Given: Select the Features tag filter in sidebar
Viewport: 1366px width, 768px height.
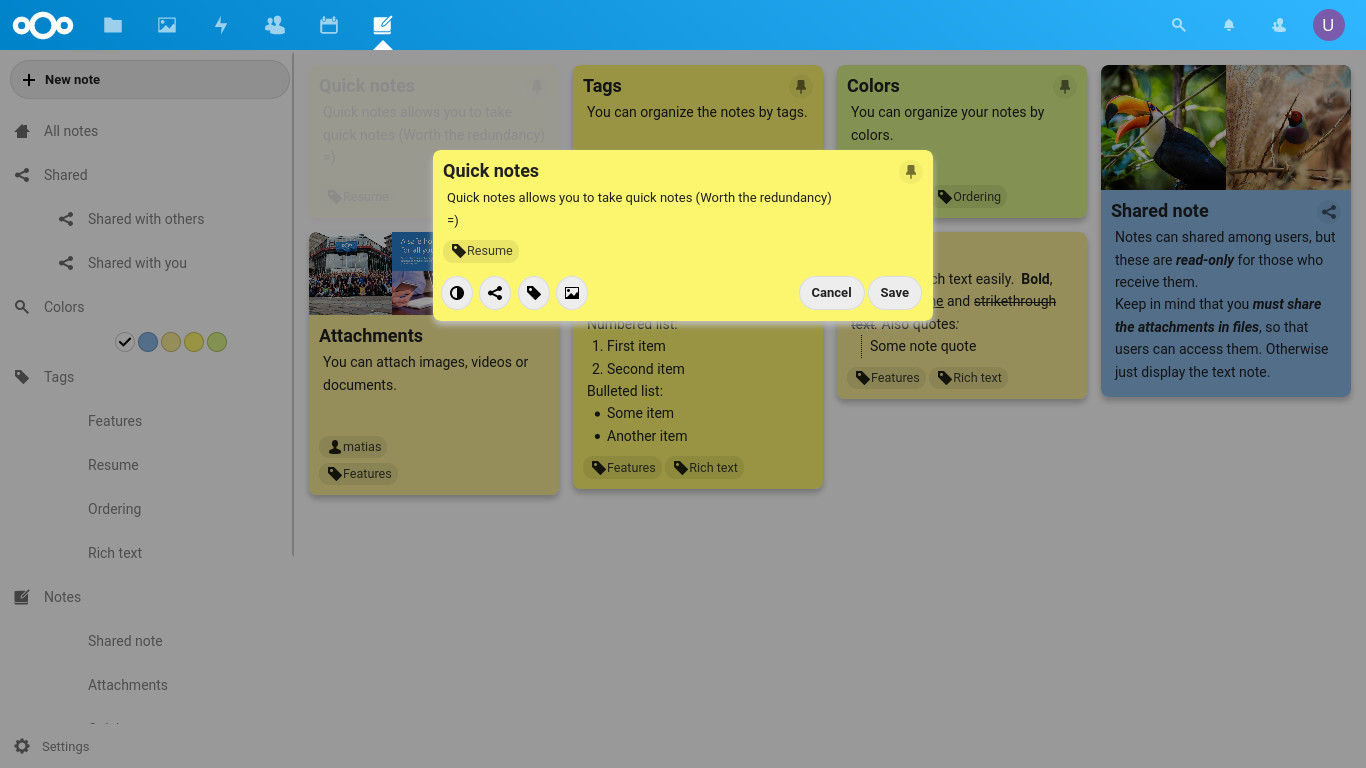Looking at the screenshot, I should [115, 421].
